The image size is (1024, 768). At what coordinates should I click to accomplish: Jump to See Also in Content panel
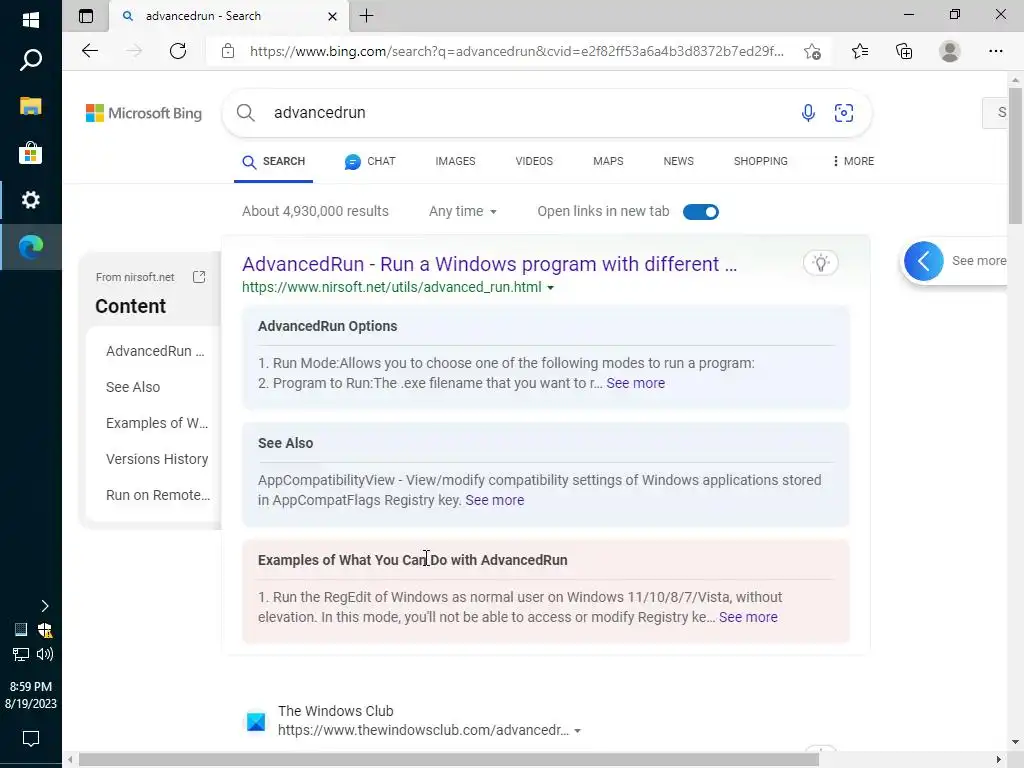click(133, 387)
